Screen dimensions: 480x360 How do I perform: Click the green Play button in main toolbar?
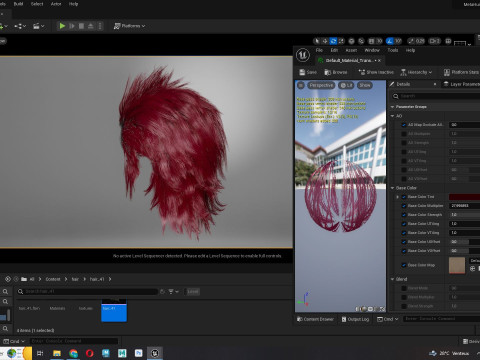62,26
